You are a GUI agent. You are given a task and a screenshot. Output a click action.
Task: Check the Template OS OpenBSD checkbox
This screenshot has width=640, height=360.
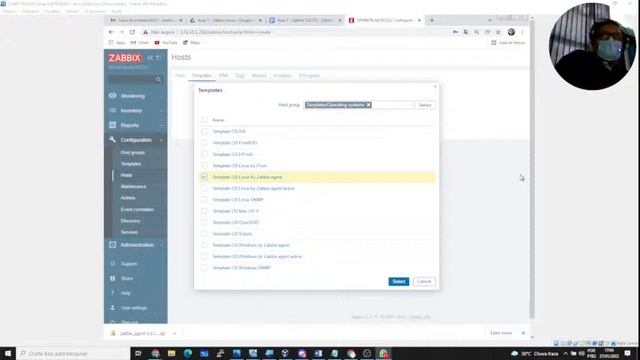204,222
